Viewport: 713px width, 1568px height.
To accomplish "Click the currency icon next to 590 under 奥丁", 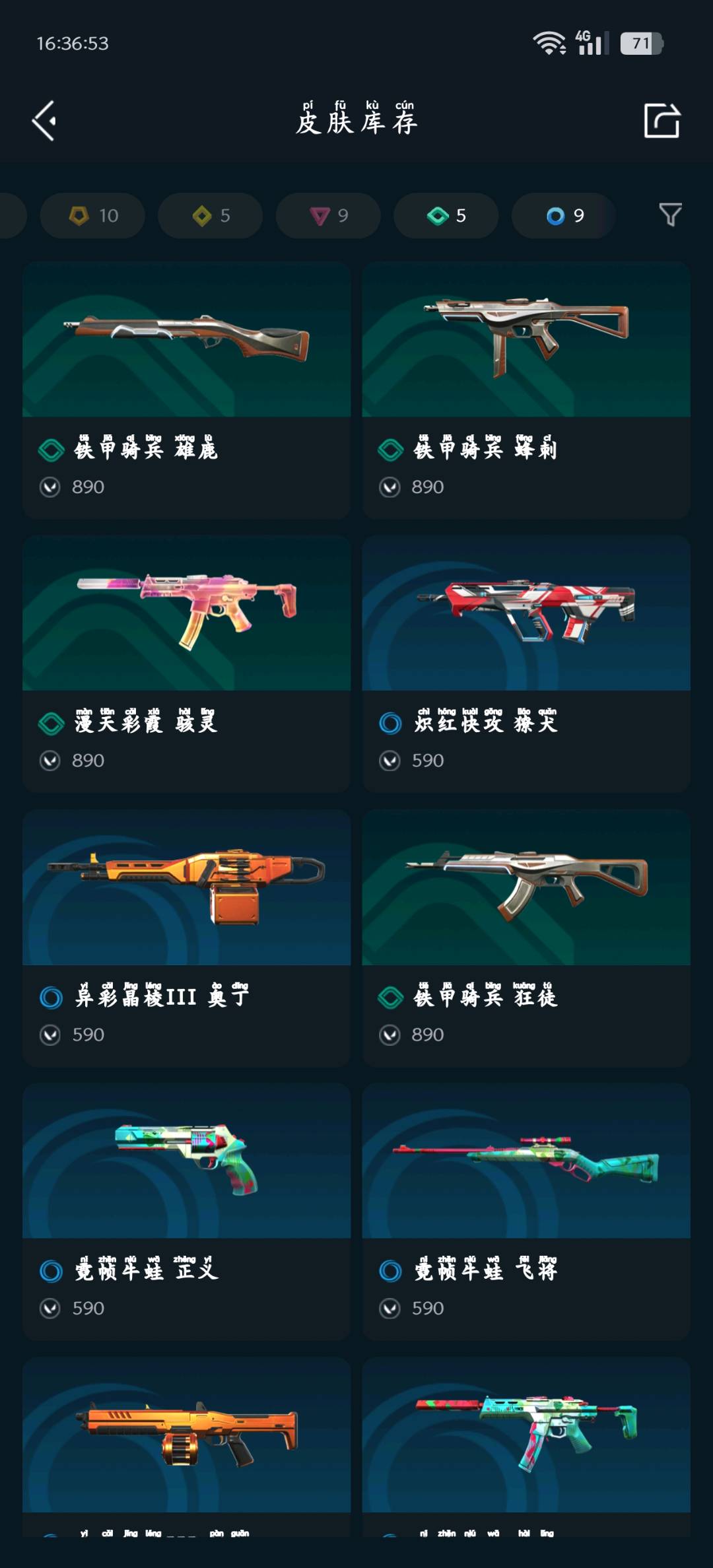I will pos(50,1035).
